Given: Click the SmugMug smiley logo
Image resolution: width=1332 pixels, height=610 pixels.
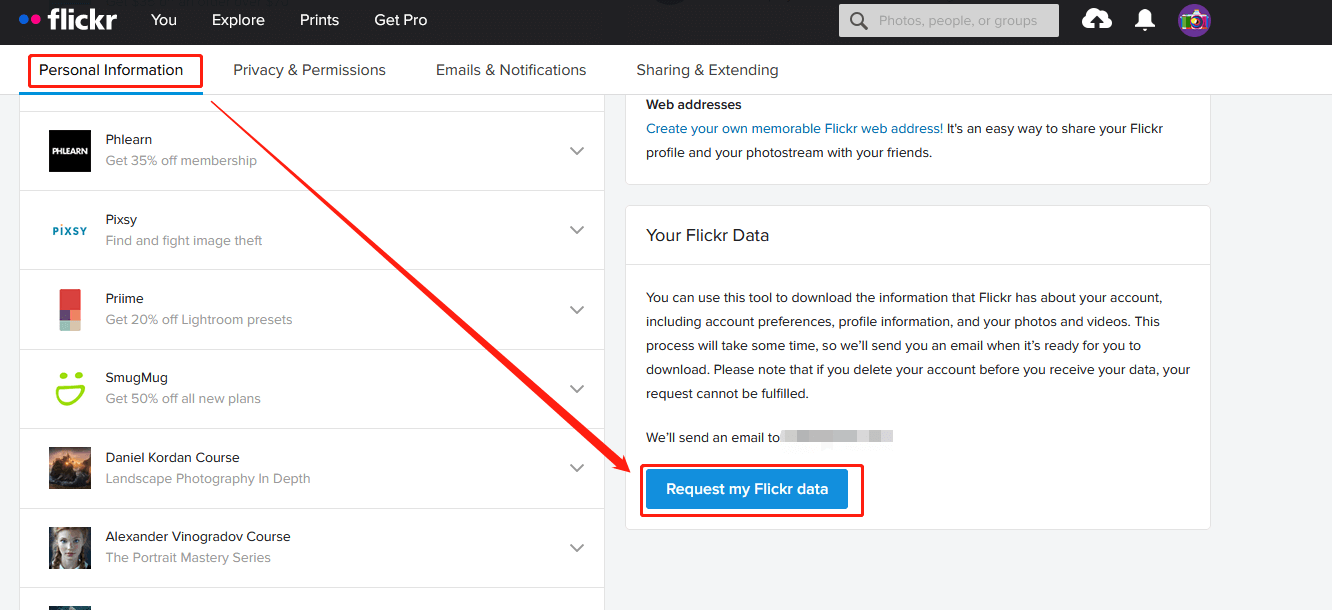Looking at the screenshot, I should tap(70, 388).
